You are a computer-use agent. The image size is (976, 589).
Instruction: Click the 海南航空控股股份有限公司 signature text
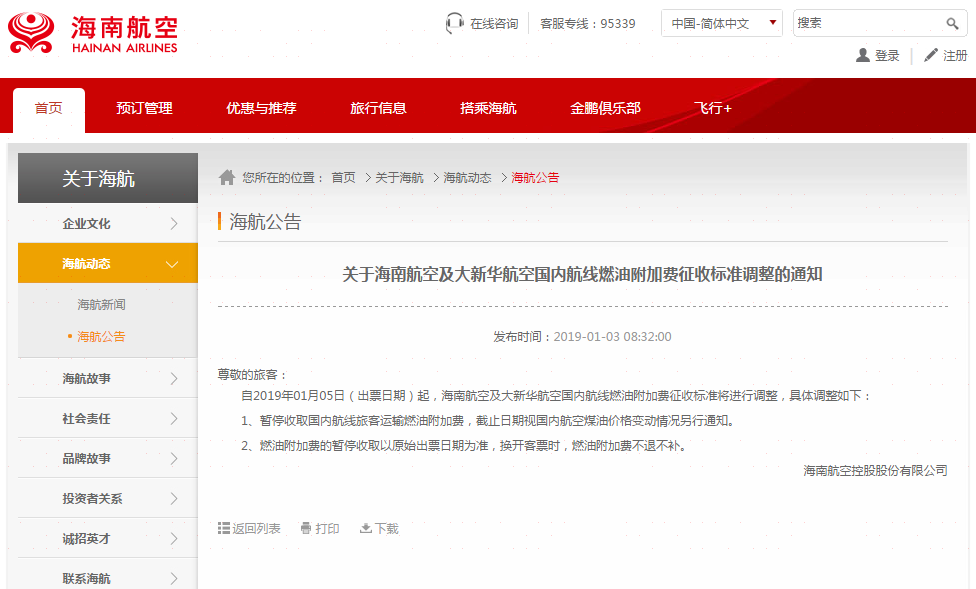tap(875, 471)
